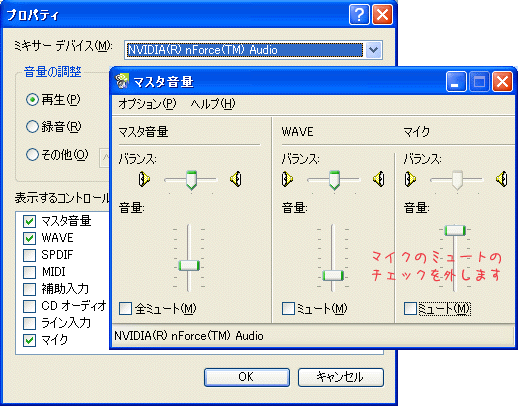Click the left speaker icon under WAVE balance
The image size is (518, 406).
coord(287,179)
